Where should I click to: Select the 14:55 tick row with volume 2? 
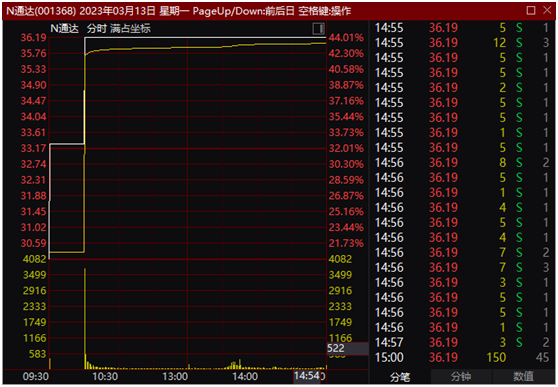pos(462,88)
